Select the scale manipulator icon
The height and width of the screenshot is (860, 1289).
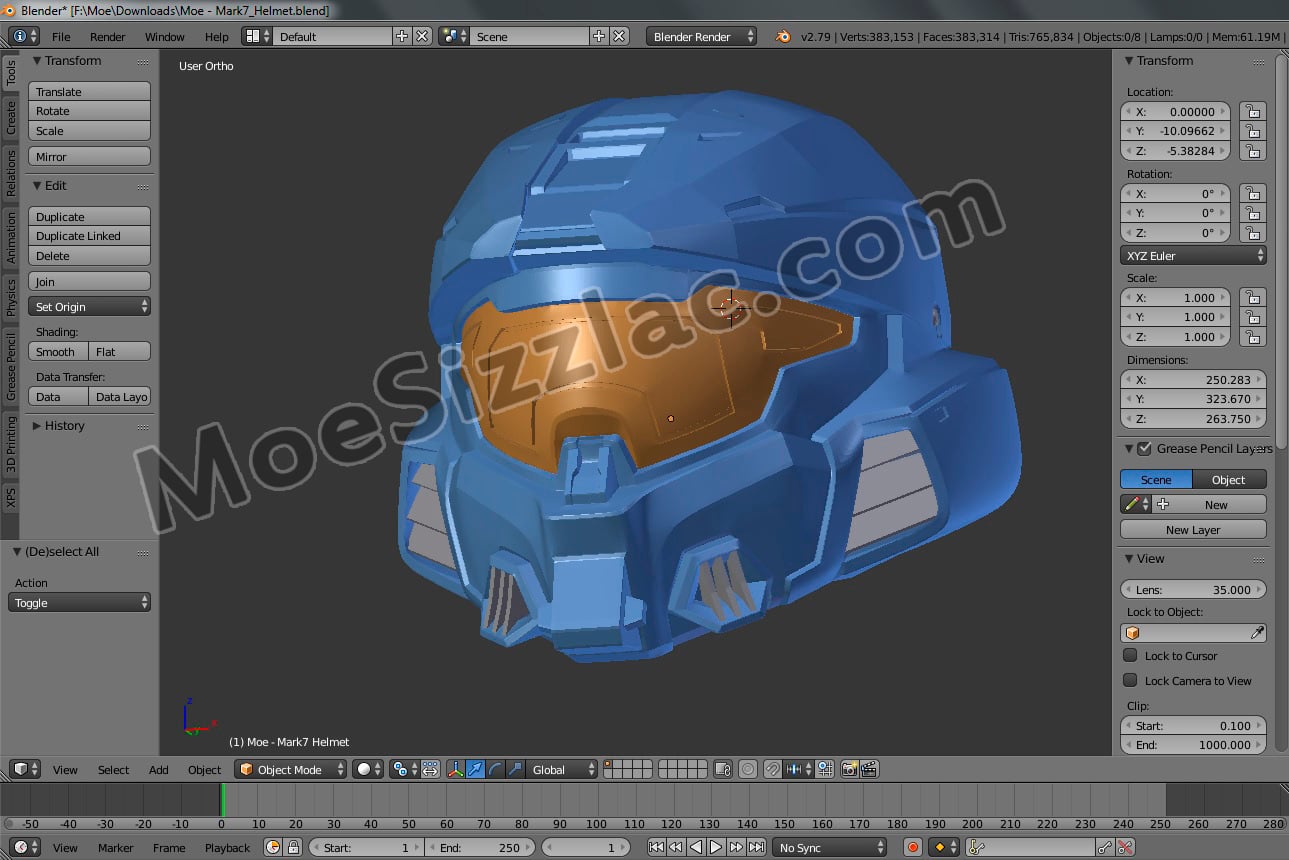(x=515, y=769)
